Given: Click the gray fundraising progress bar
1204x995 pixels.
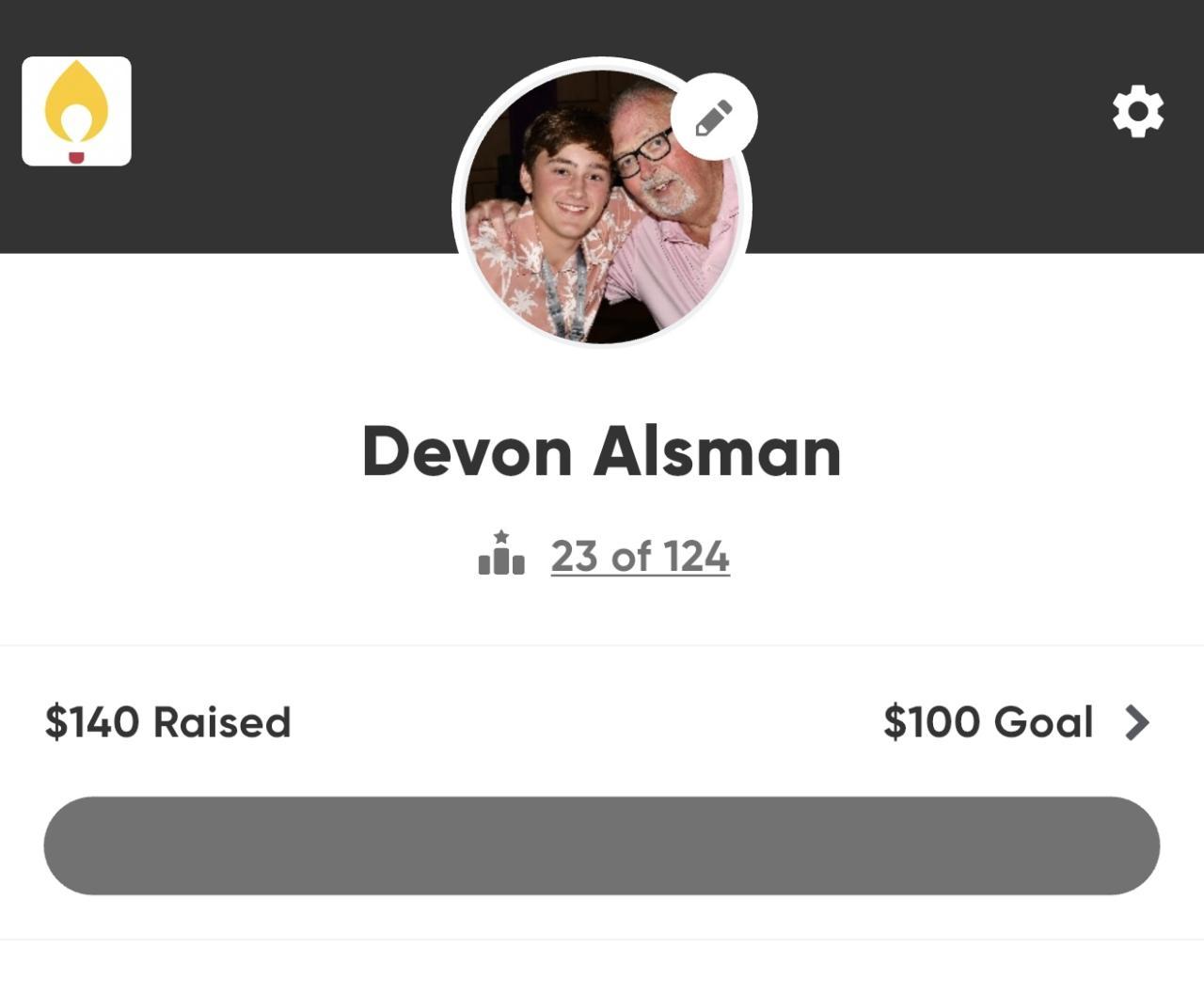Looking at the screenshot, I should point(602,845).
